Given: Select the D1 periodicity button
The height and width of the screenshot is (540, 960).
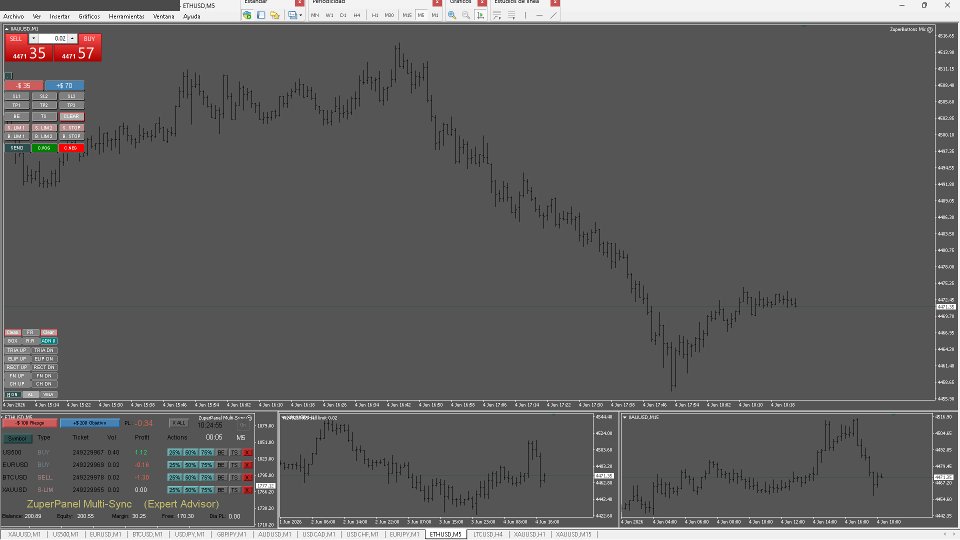Looking at the screenshot, I should coord(343,15).
